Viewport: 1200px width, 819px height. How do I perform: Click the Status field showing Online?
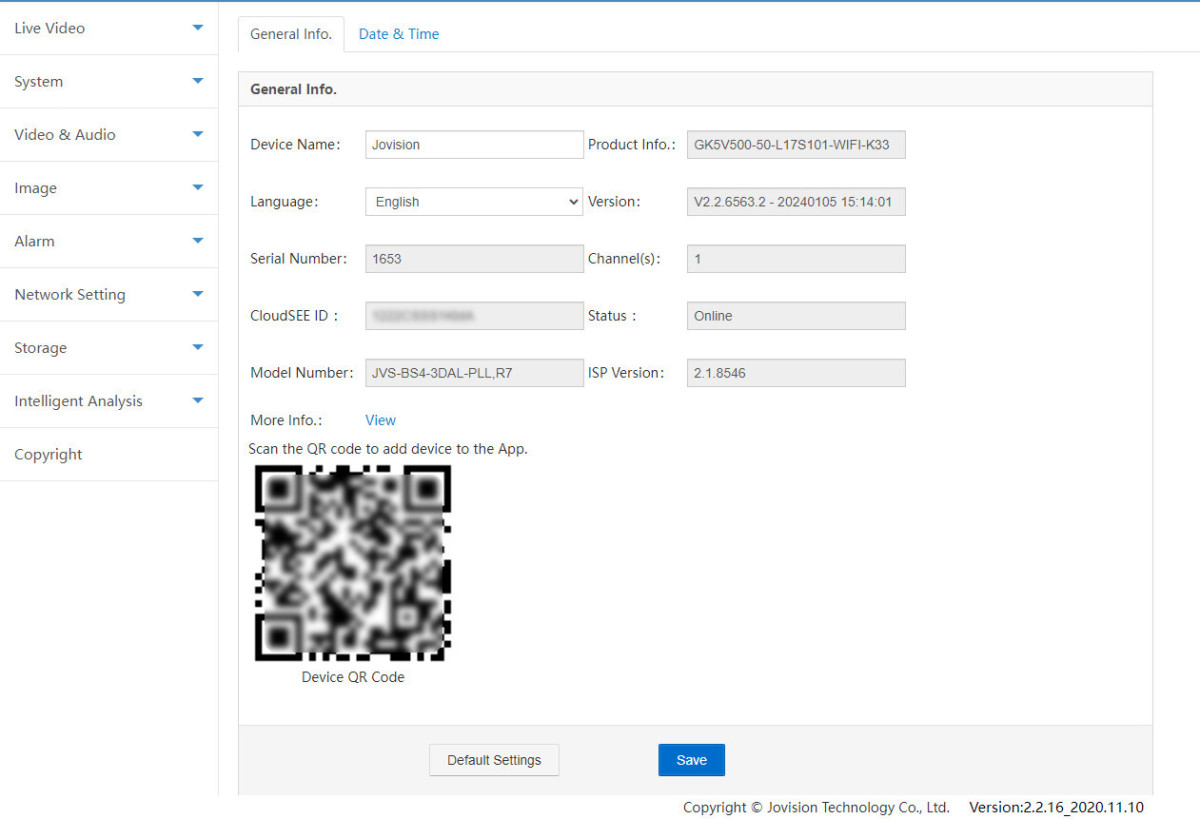point(796,316)
